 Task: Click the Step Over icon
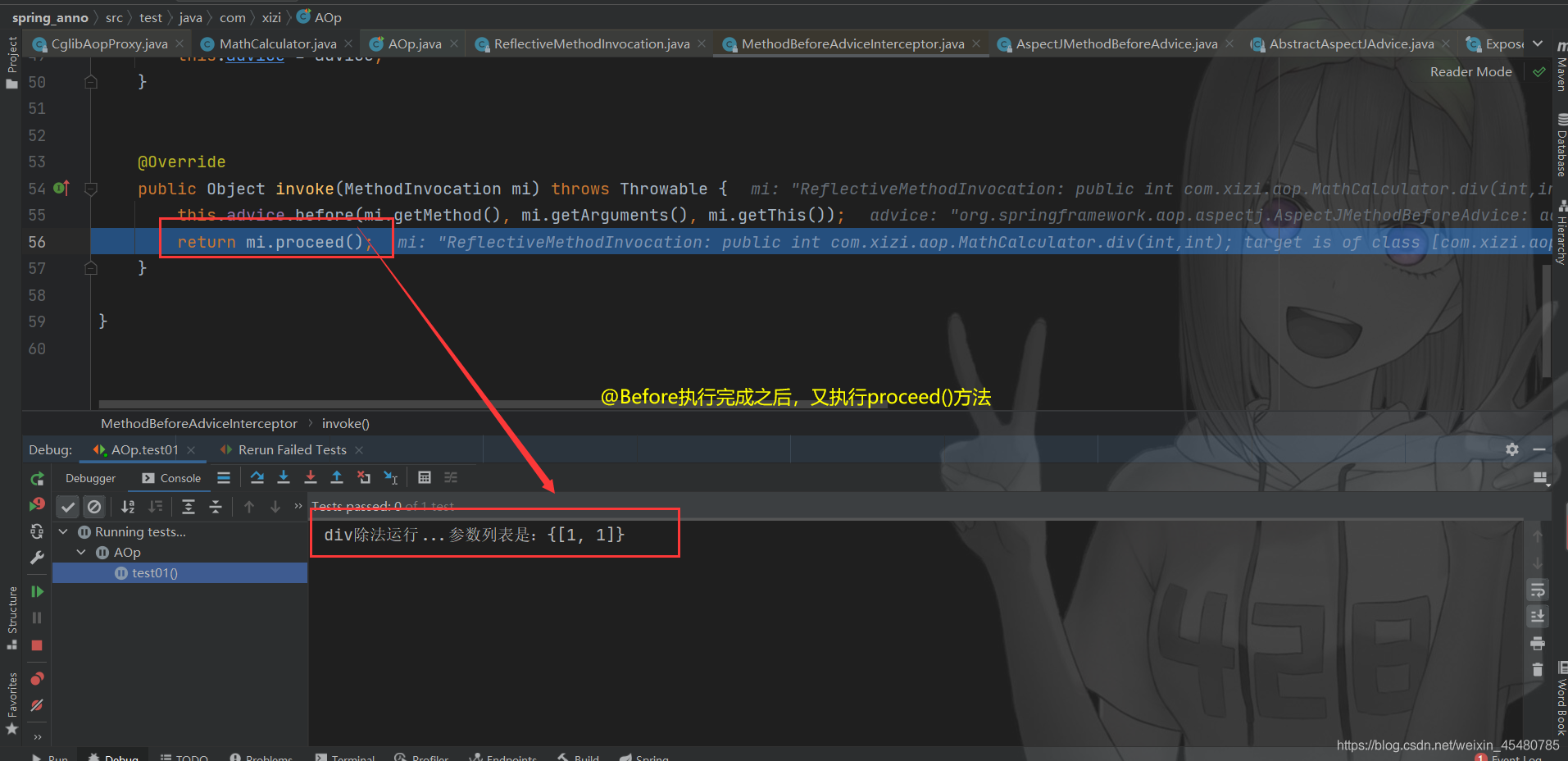(x=257, y=477)
